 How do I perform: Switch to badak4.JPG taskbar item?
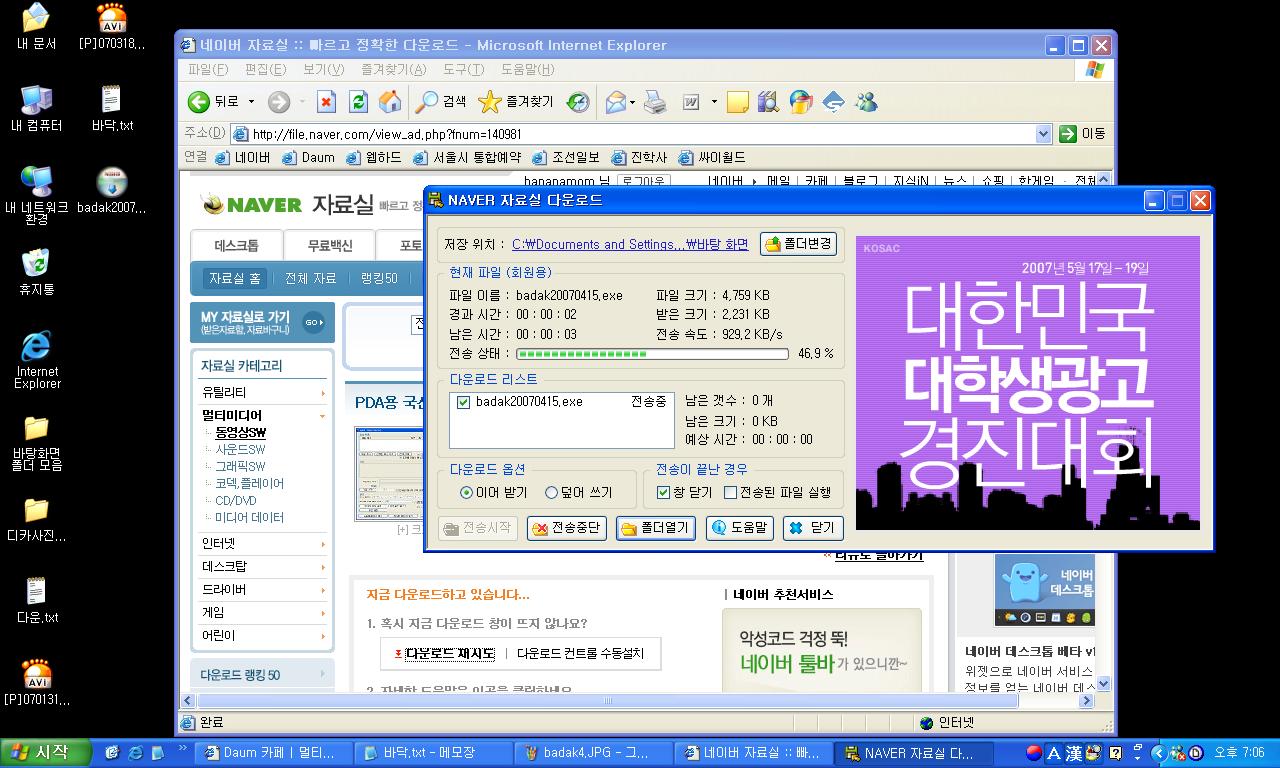tap(594, 753)
